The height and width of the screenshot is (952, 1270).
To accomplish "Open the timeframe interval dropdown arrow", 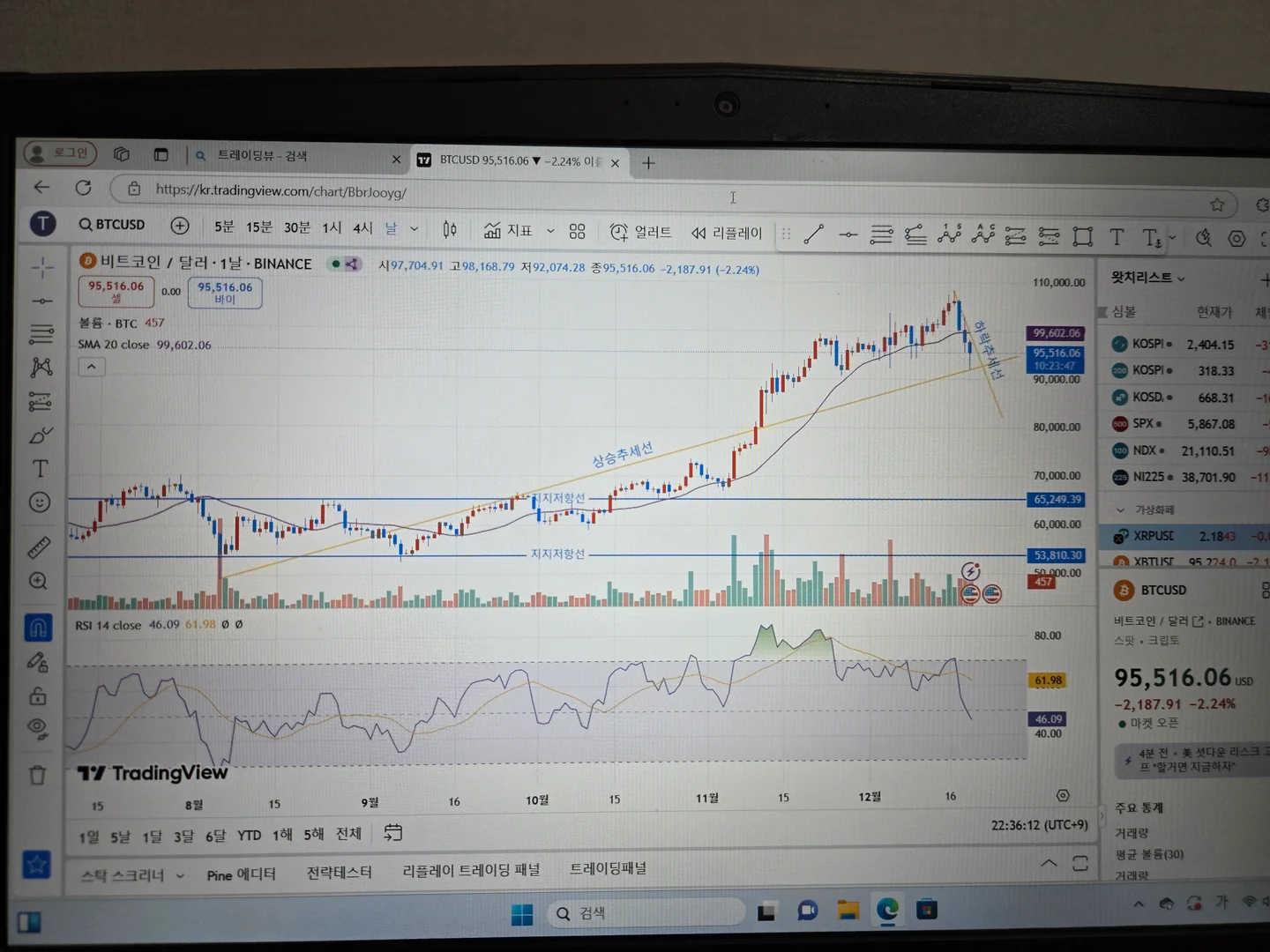I will [415, 229].
